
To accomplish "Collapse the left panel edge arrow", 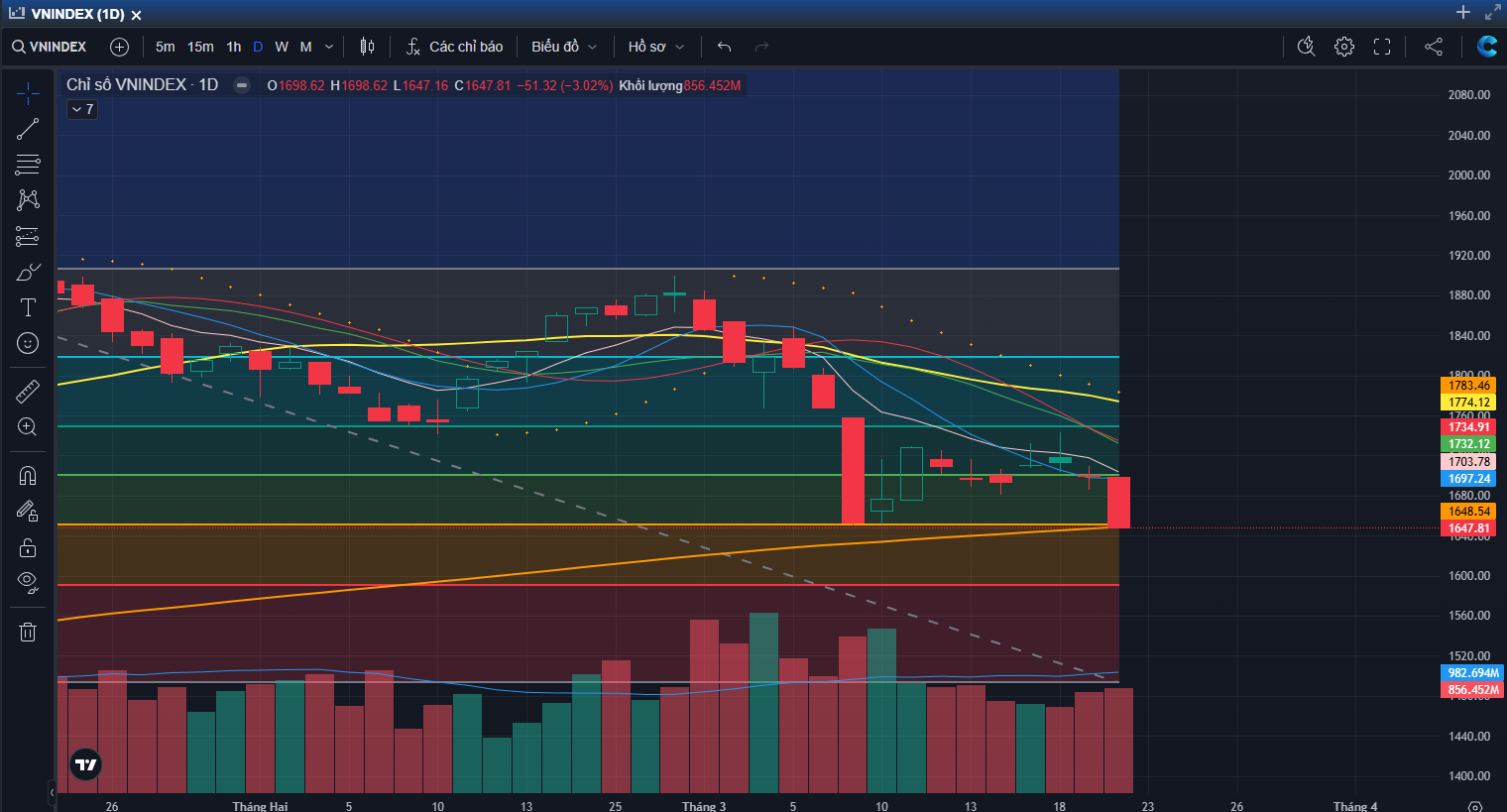I will 52,792.
